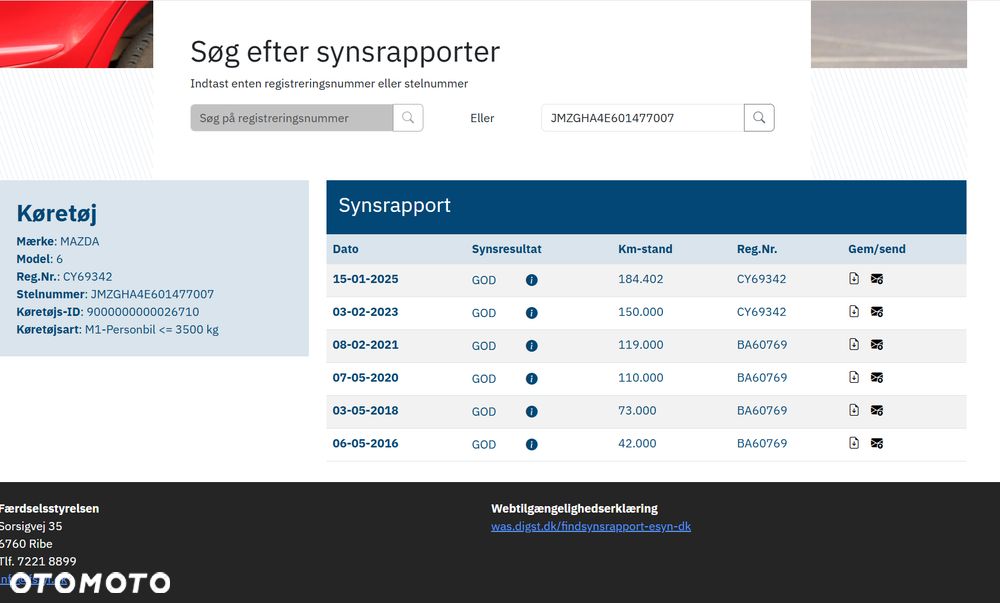This screenshot has width=1000, height=603.
Task: Open the was.digst.dk/findsynsrapport-esyn-dk link
Action: point(591,527)
